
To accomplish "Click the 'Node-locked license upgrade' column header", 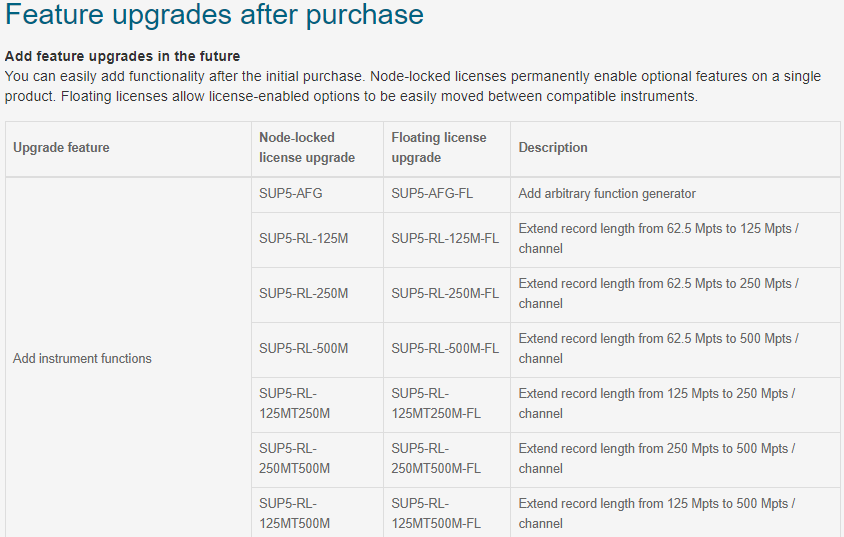I will pyautogui.click(x=307, y=147).
